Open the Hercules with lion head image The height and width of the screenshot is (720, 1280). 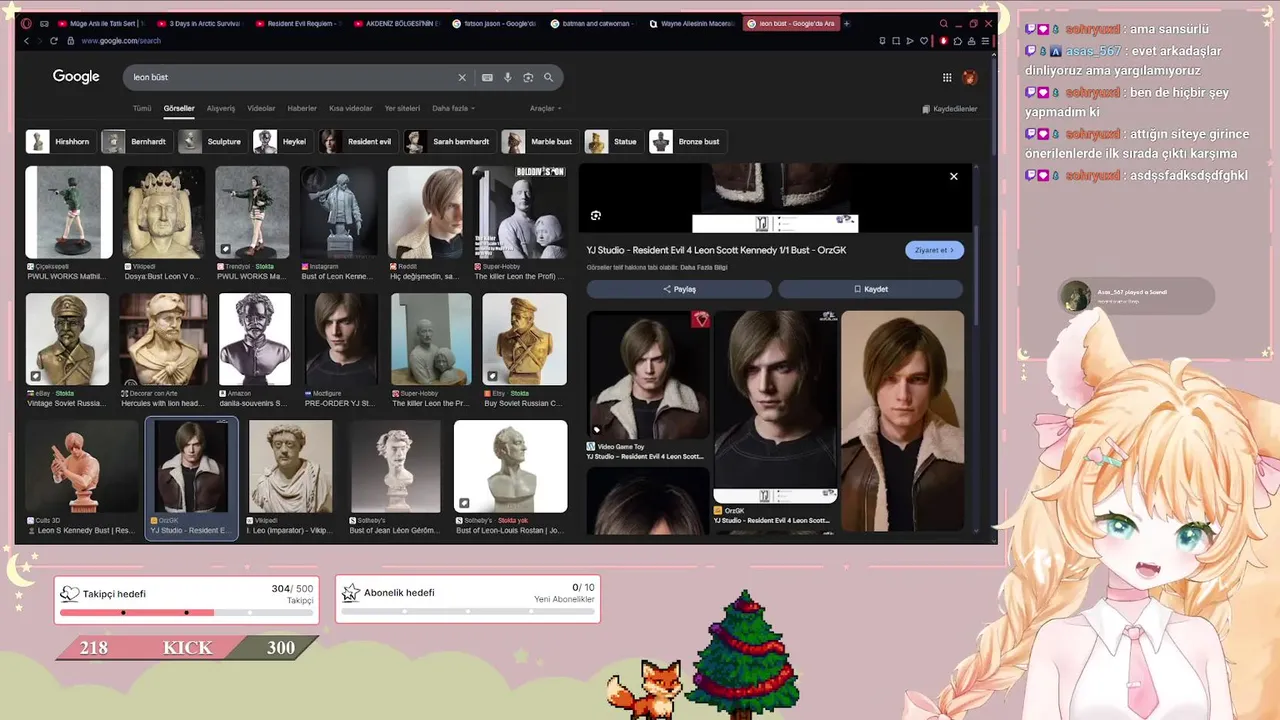click(x=163, y=339)
